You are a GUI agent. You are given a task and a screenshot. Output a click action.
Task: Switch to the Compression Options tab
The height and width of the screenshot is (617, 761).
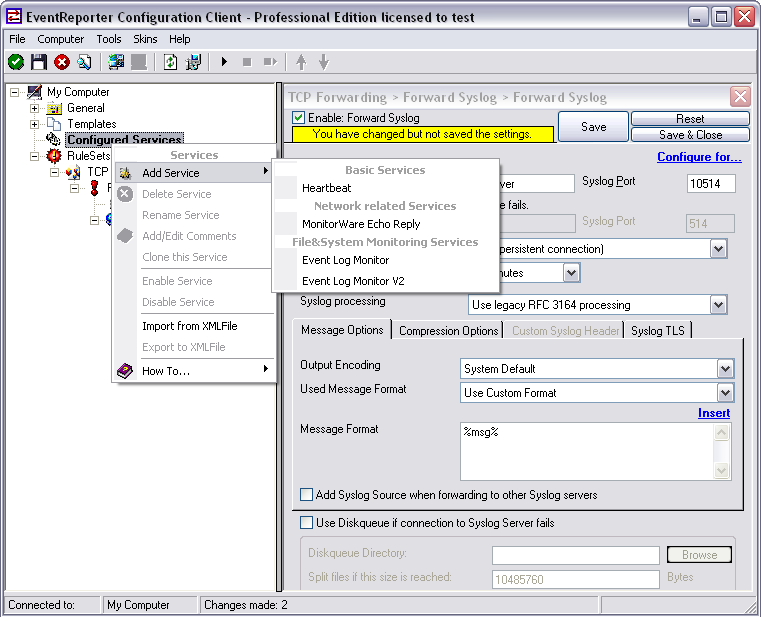pyautogui.click(x=448, y=331)
